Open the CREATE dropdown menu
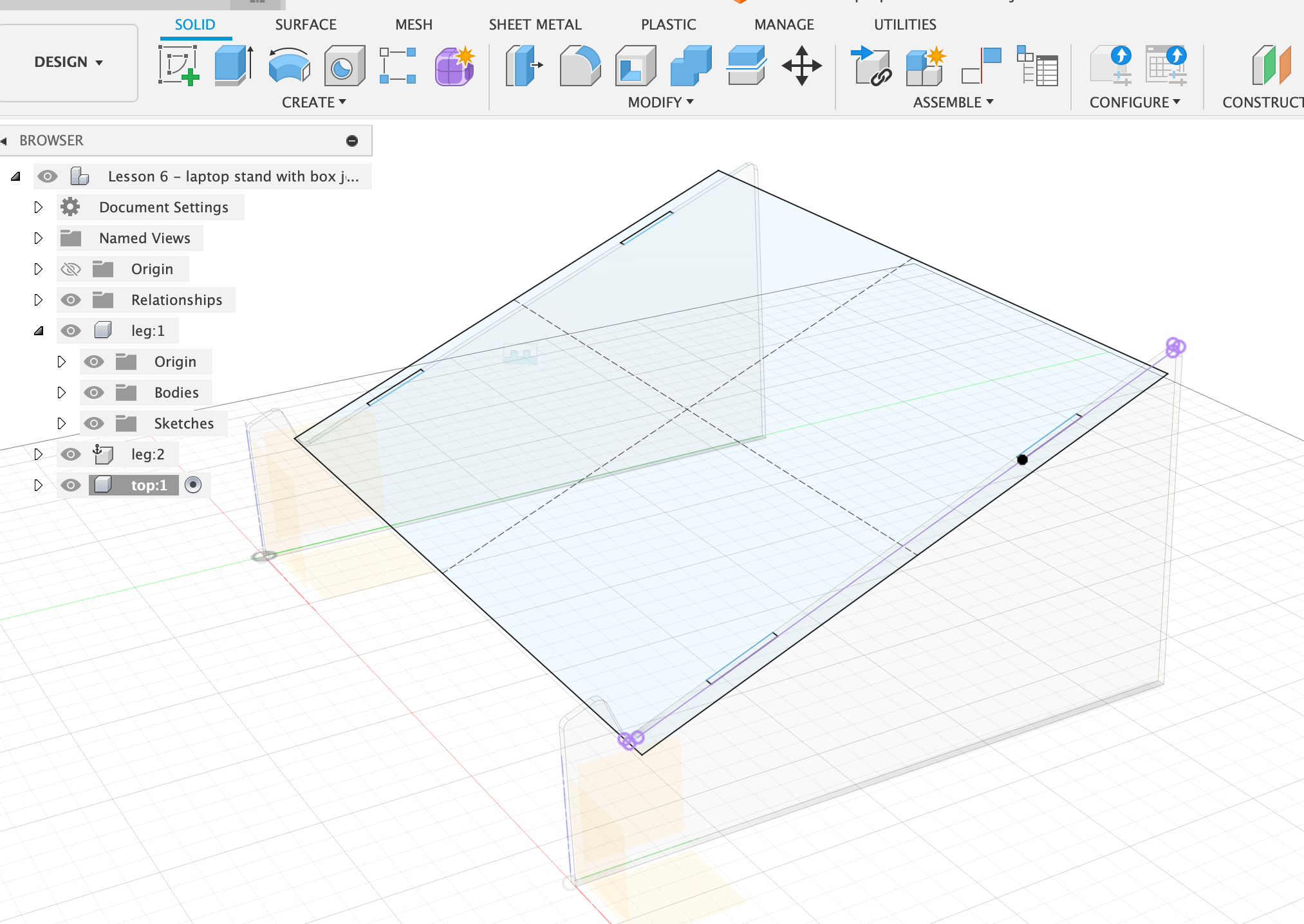 (313, 102)
